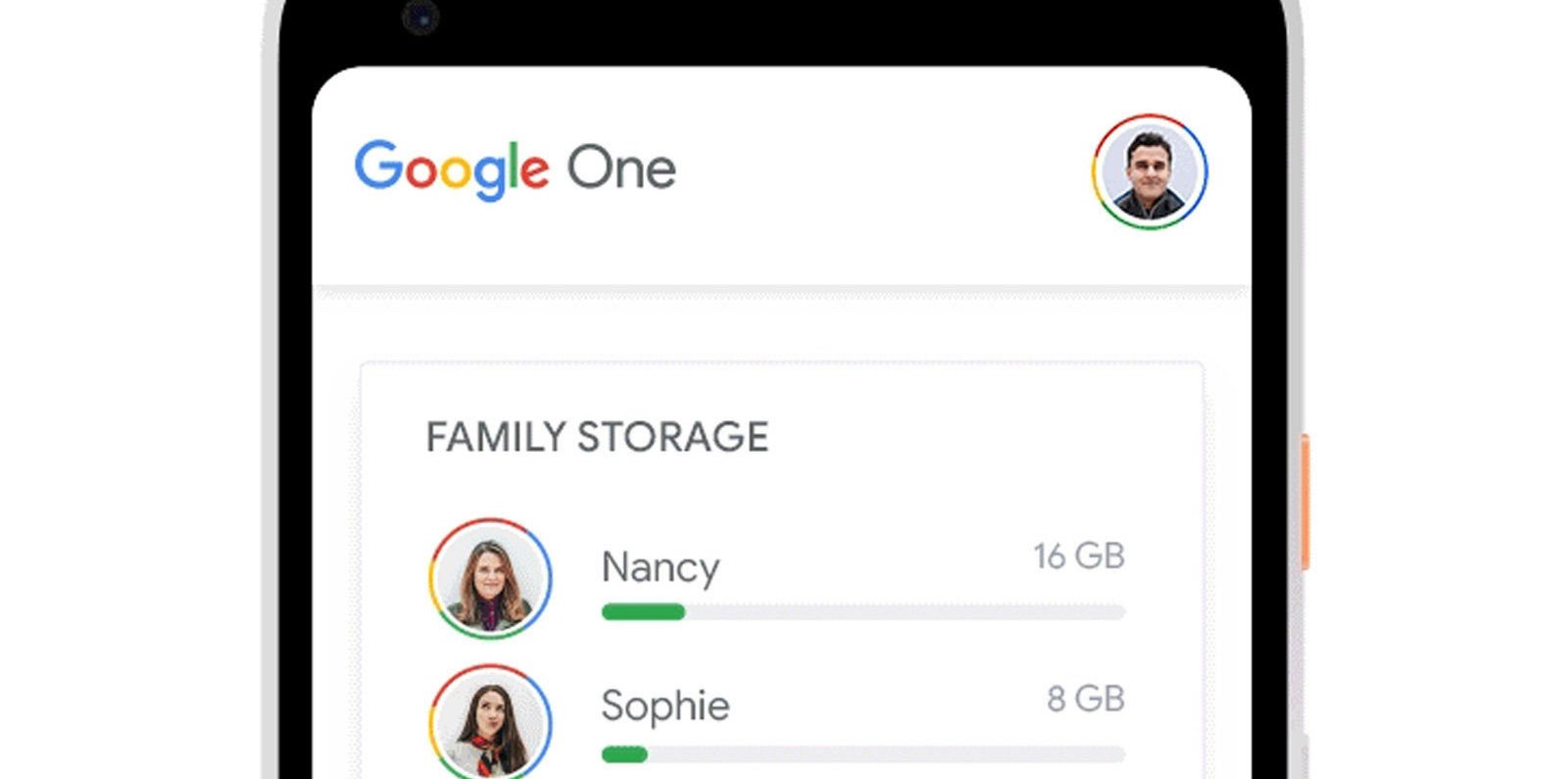This screenshot has height=779, width=1568.
Task: Select the name Nancy
Action: [661, 567]
